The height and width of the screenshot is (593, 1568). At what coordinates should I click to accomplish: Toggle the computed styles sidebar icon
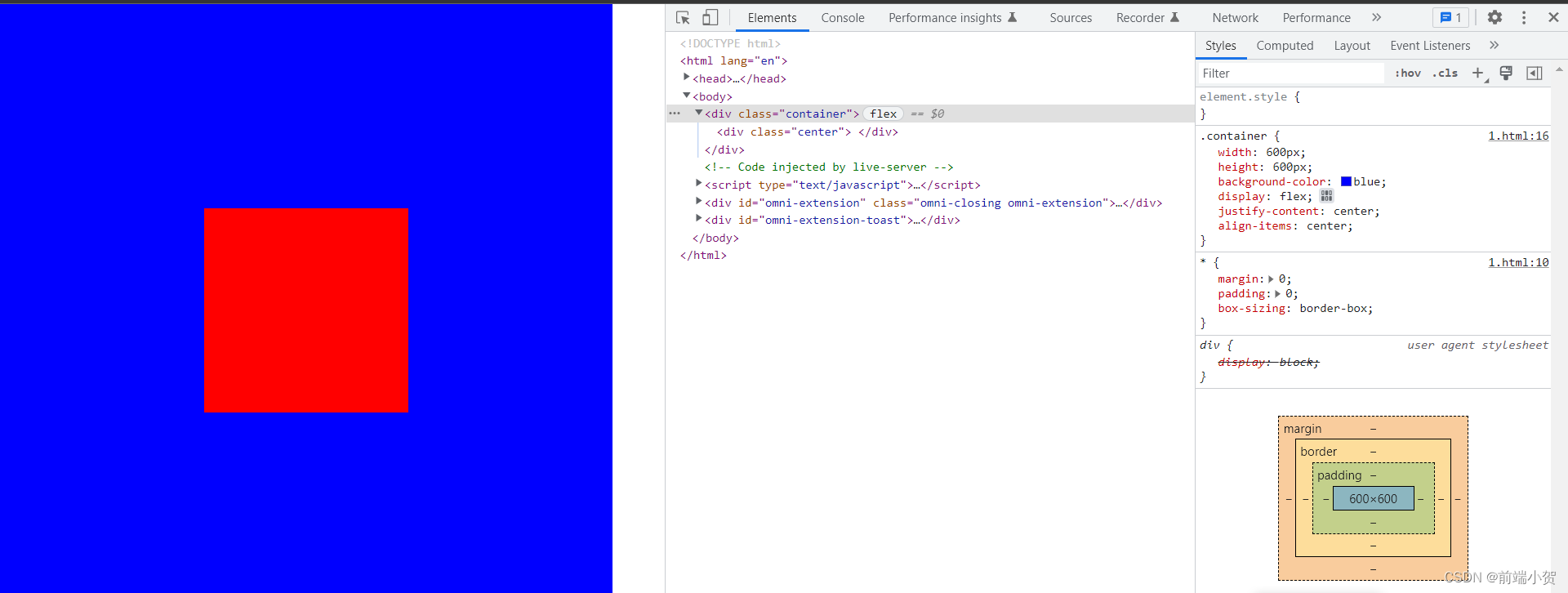1535,74
